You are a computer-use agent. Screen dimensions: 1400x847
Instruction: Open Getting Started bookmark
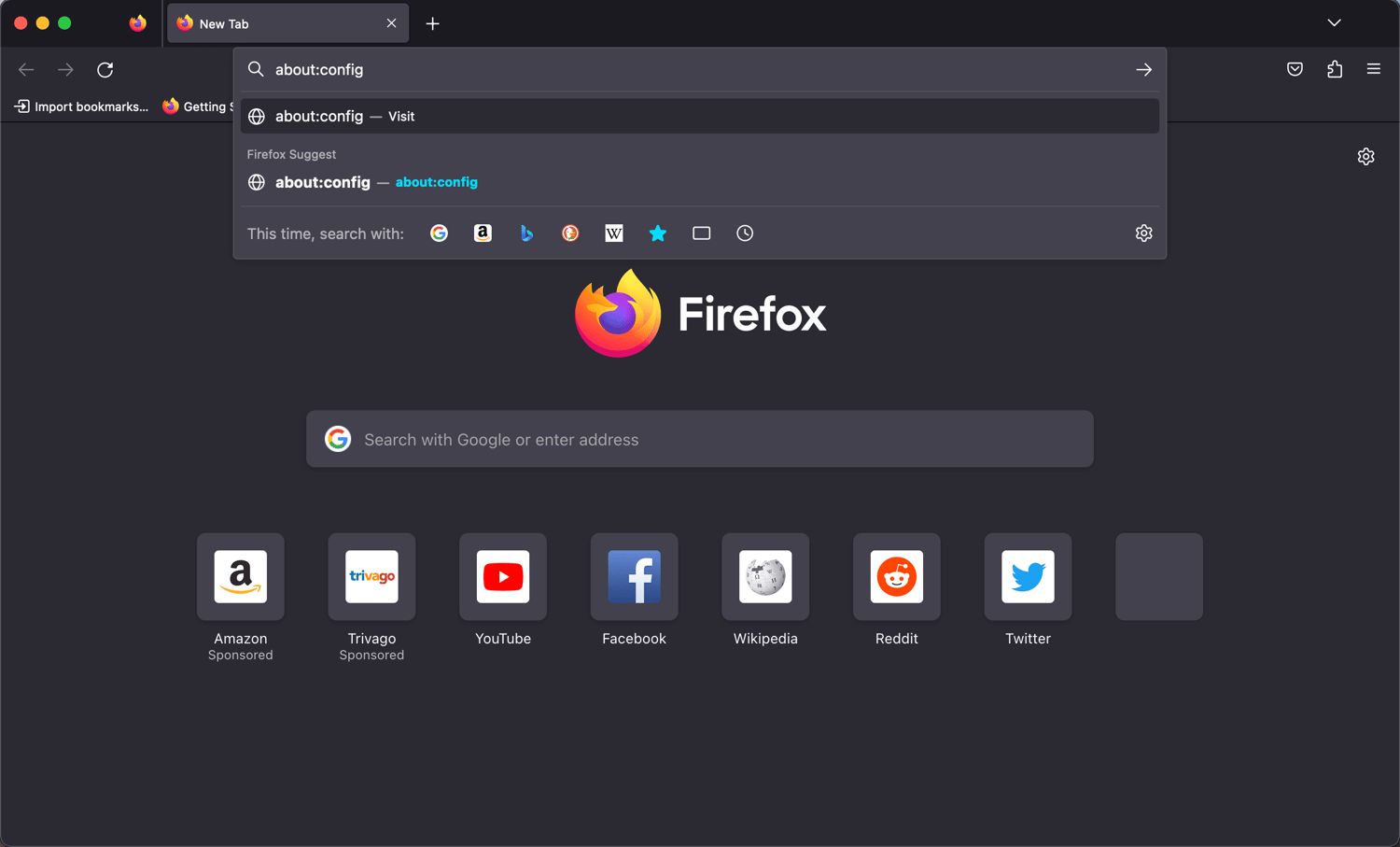point(197,106)
